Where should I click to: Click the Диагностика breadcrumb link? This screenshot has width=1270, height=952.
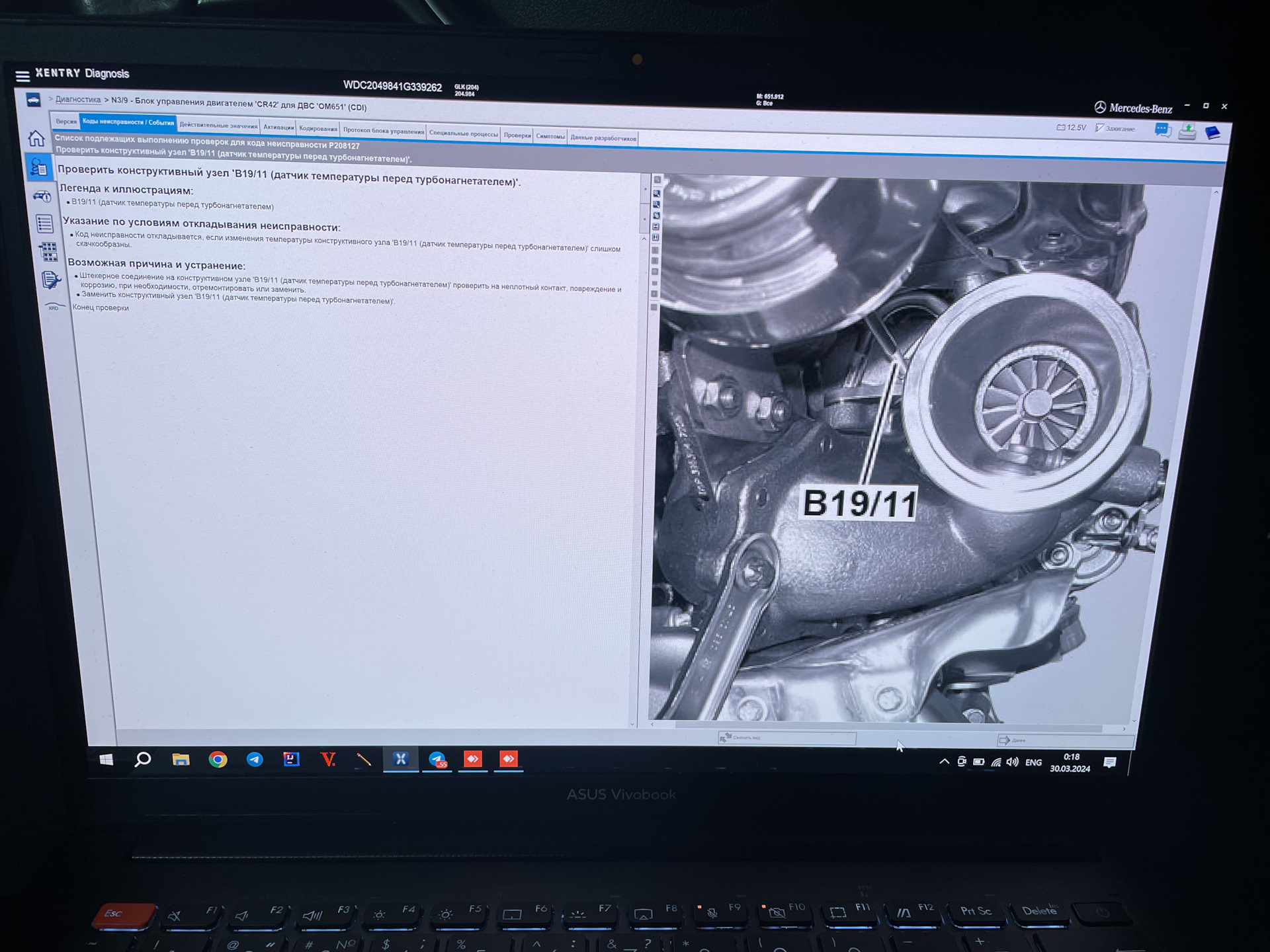78,100
